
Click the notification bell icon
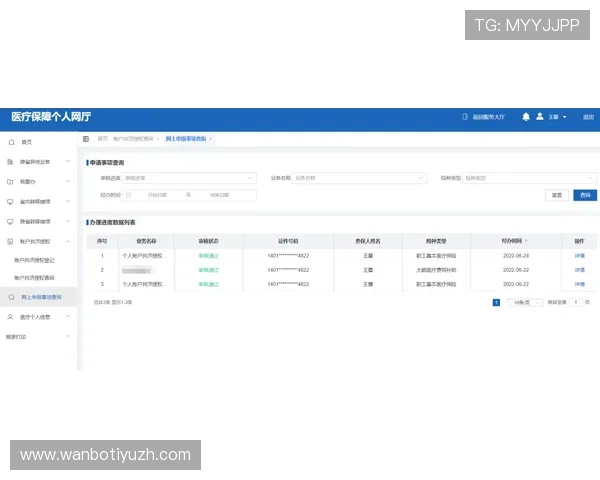pos(526,117)
